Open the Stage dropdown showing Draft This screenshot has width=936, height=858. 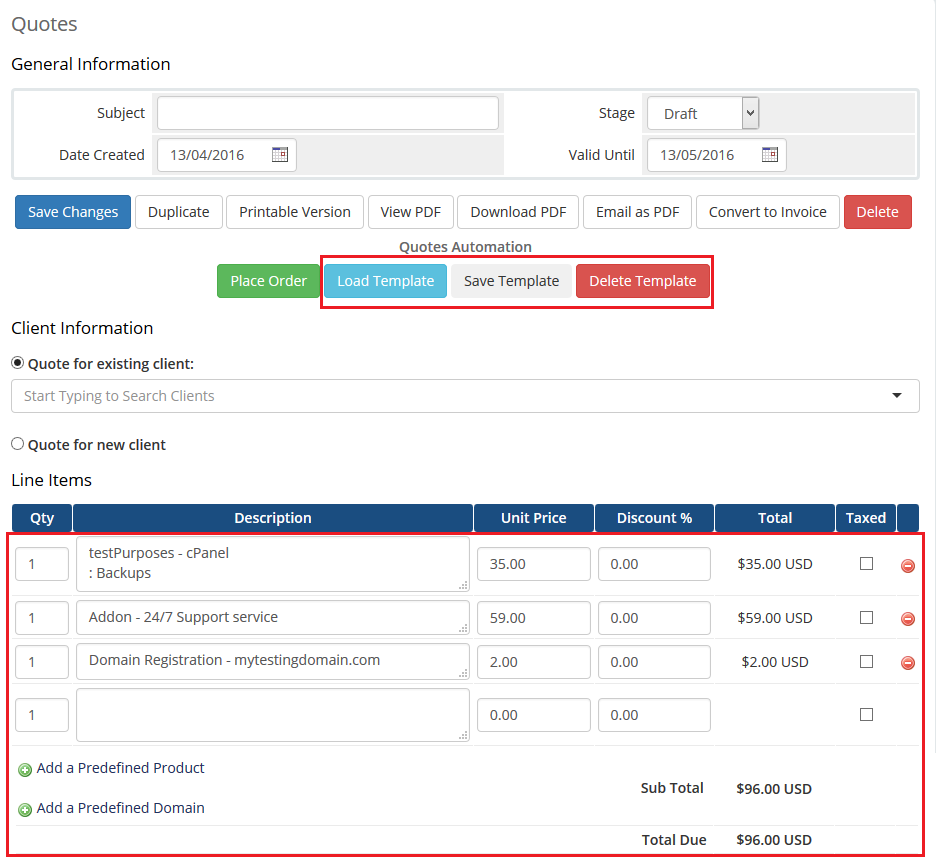point(703,113)
